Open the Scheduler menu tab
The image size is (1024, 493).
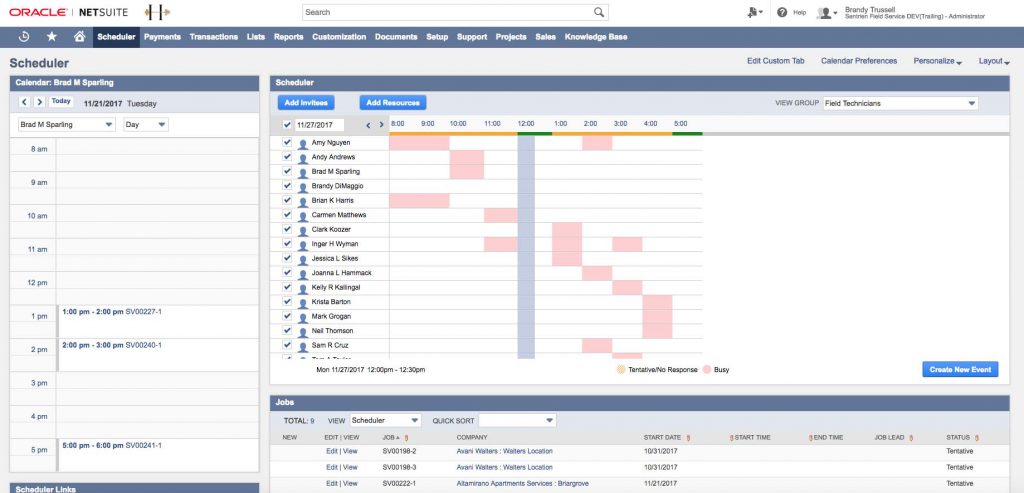click(x=116, y=37)
